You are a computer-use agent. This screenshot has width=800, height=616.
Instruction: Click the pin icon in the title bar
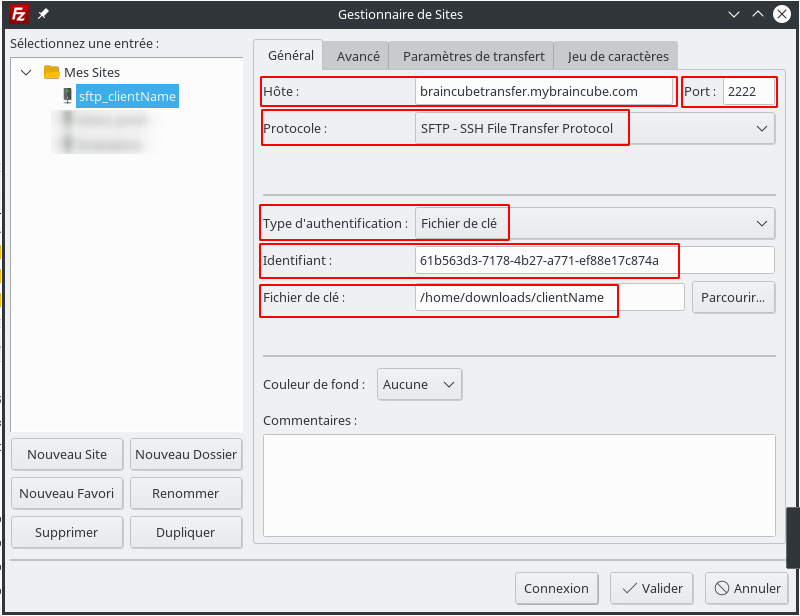pos(43,14)
